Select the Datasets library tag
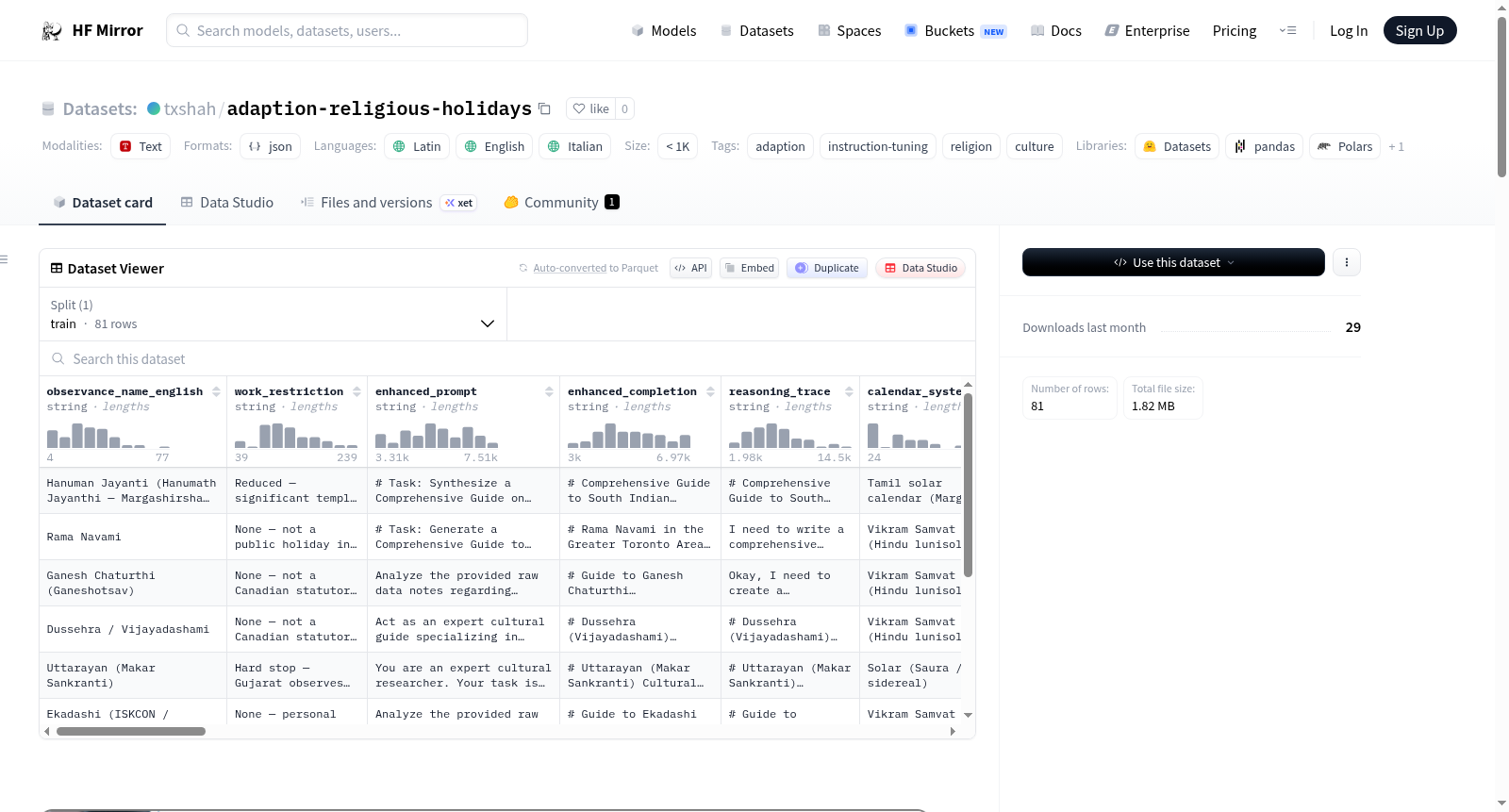The image size is (1509, 812). click(x=1177, y=146)
